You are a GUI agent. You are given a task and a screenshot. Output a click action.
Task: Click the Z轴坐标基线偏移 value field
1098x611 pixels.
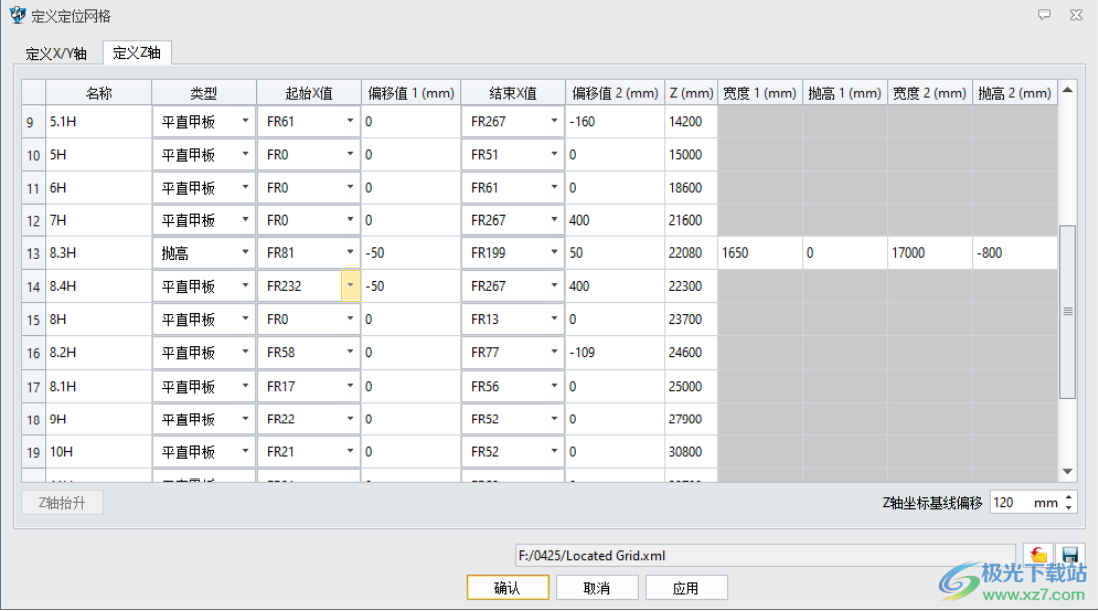click(x=1025, y=503)
